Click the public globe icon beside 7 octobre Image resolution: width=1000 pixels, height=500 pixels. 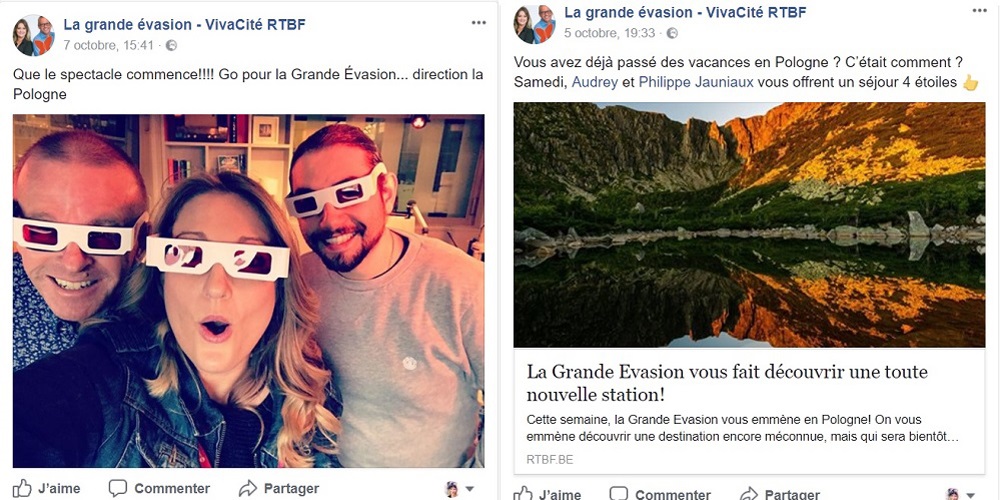pyautogui.click(x=171, y=45)
